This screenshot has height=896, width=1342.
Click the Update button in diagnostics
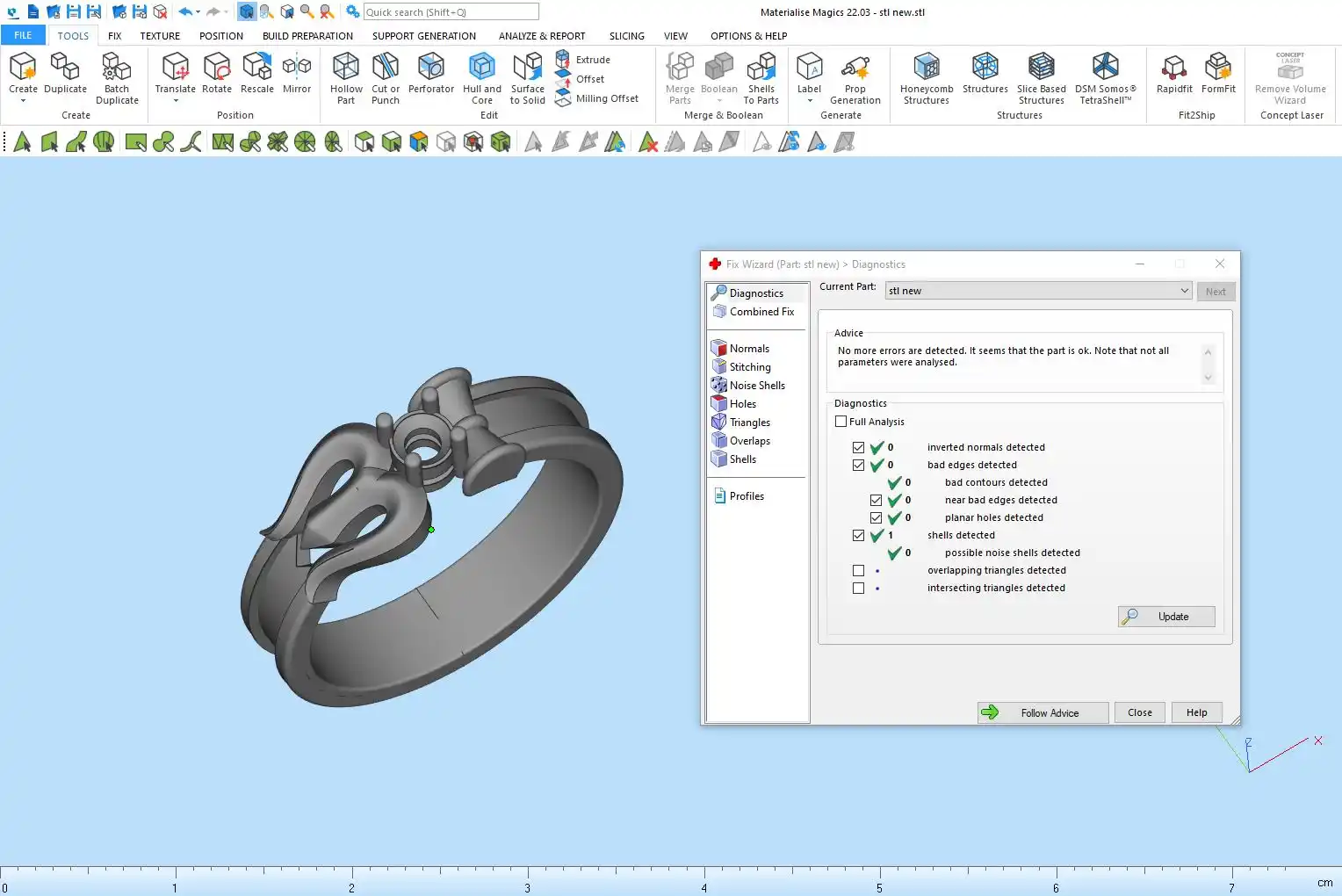coord(1166,617)
